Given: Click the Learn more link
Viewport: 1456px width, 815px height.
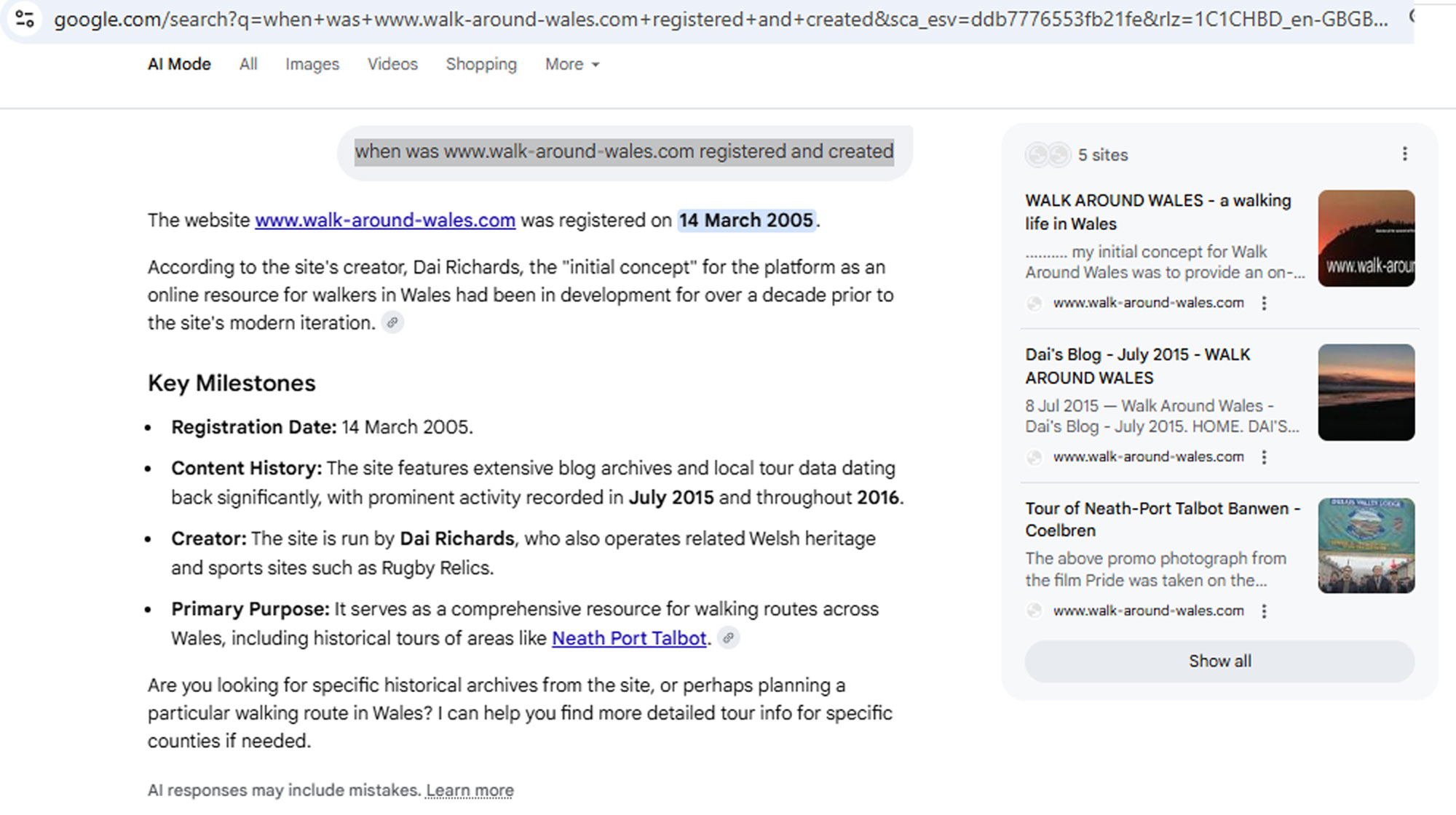Looking at the screenshot, I should [x=470, y=790].
